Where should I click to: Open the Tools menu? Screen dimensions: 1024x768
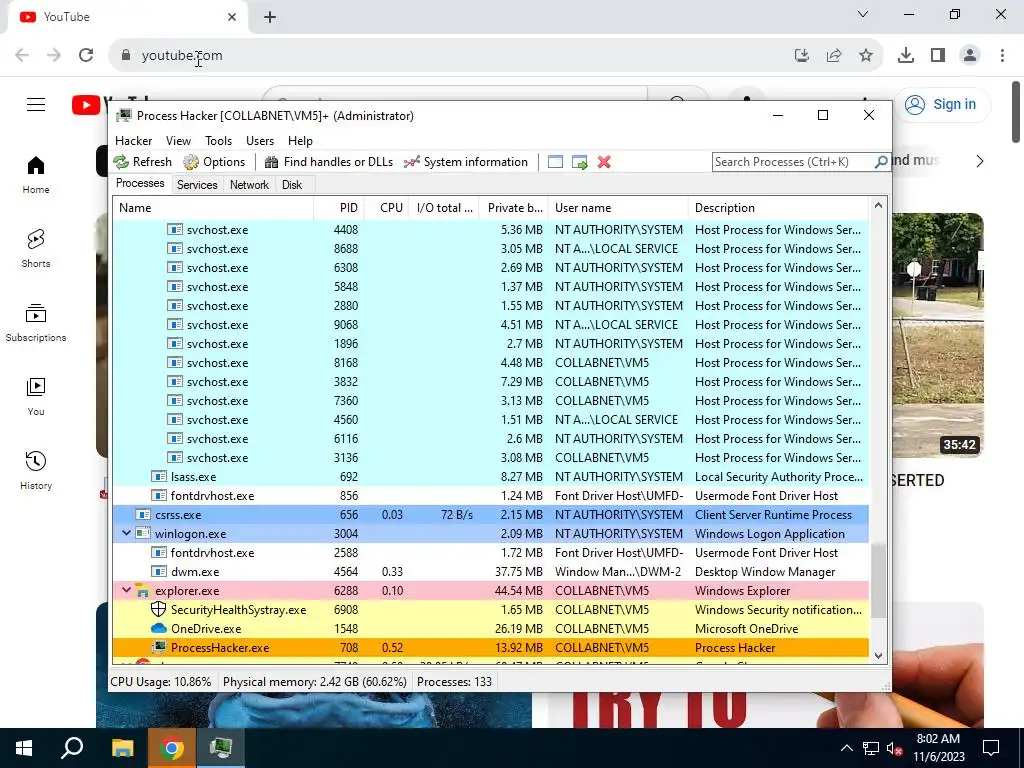pyautogui.click(x=218, y=141)
